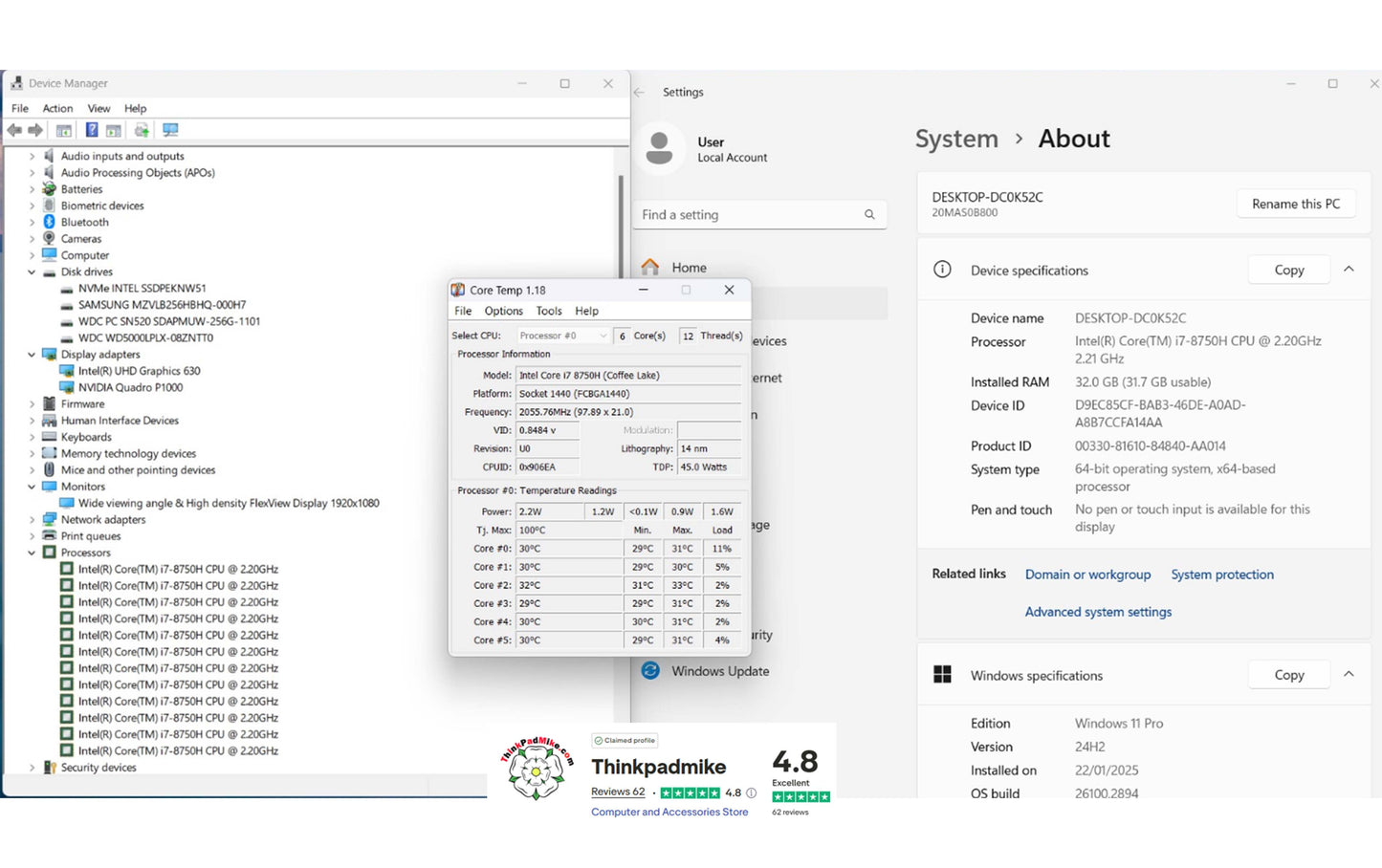Open the Advanced system settings link
The height and width of the screenshot is (868, 1382).
click(1098, 612)
